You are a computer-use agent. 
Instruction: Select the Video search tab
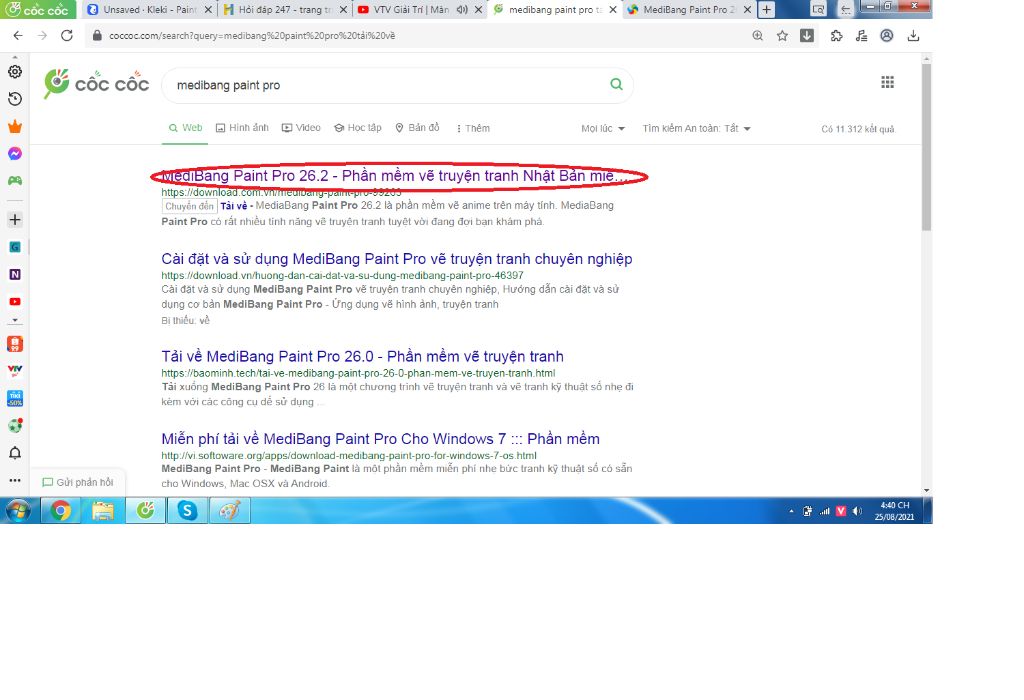[301, 128]
